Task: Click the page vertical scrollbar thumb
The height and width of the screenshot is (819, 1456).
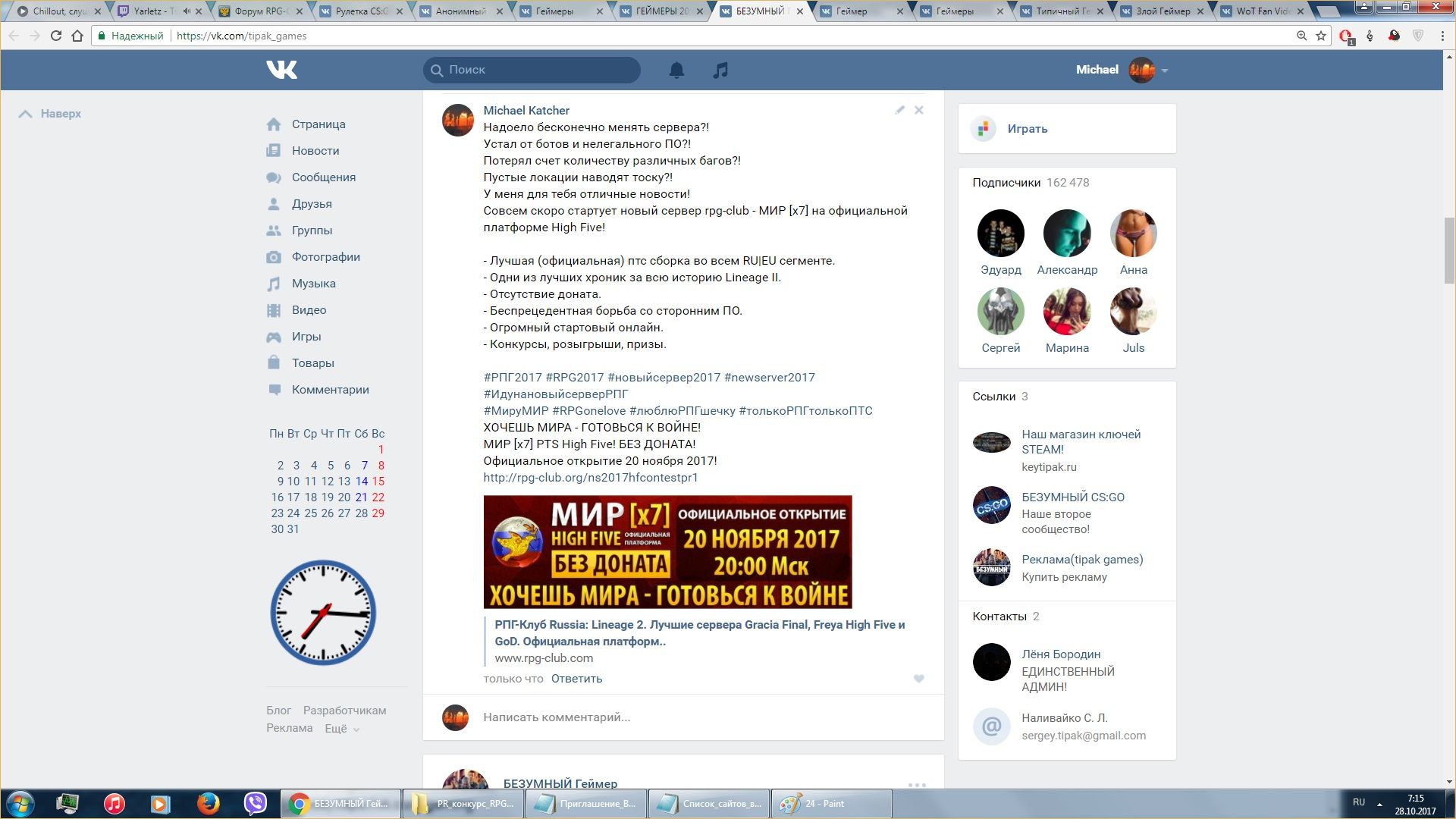Action: pos(1449,250)
